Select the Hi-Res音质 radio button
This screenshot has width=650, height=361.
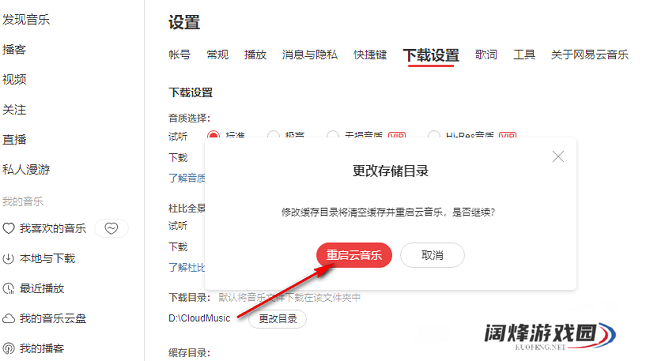click(434, 135)
